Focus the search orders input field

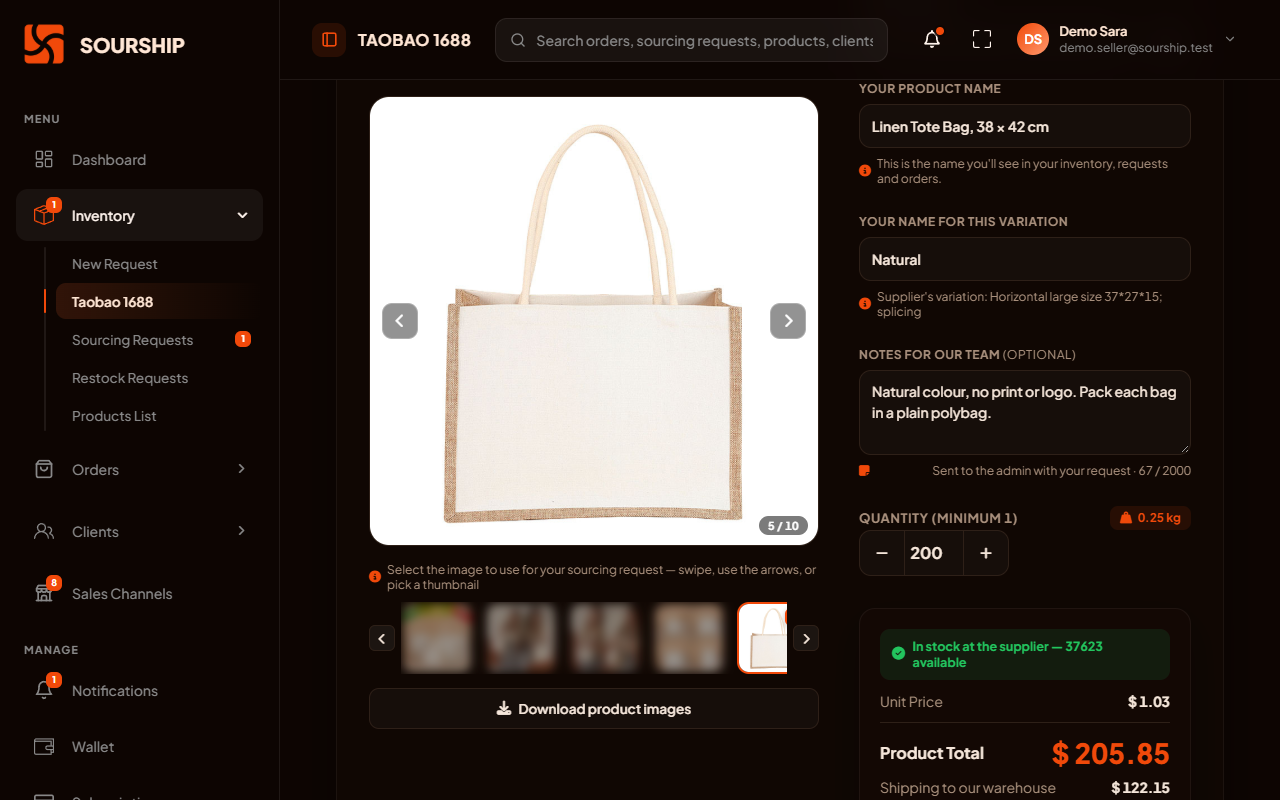[691, 40]
